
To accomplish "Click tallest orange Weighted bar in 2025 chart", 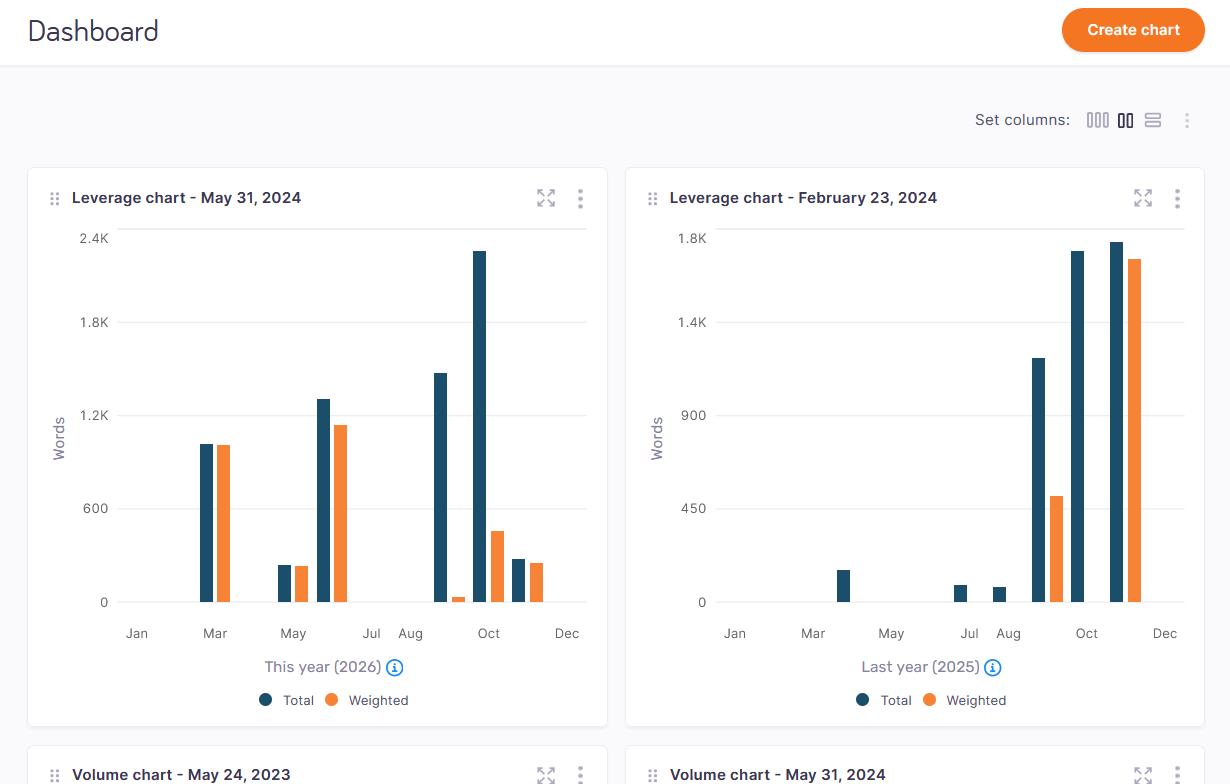I will [1134, 430].
